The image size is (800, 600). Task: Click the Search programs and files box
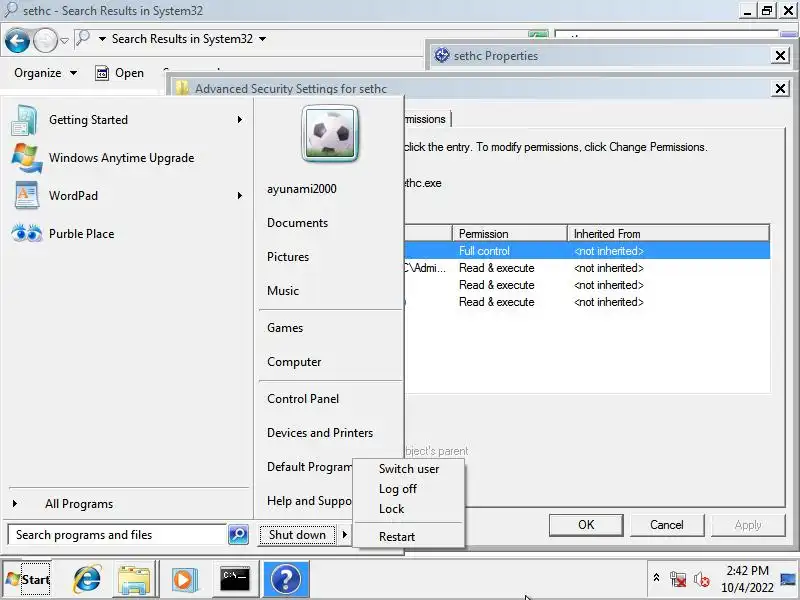click(117, 535)
